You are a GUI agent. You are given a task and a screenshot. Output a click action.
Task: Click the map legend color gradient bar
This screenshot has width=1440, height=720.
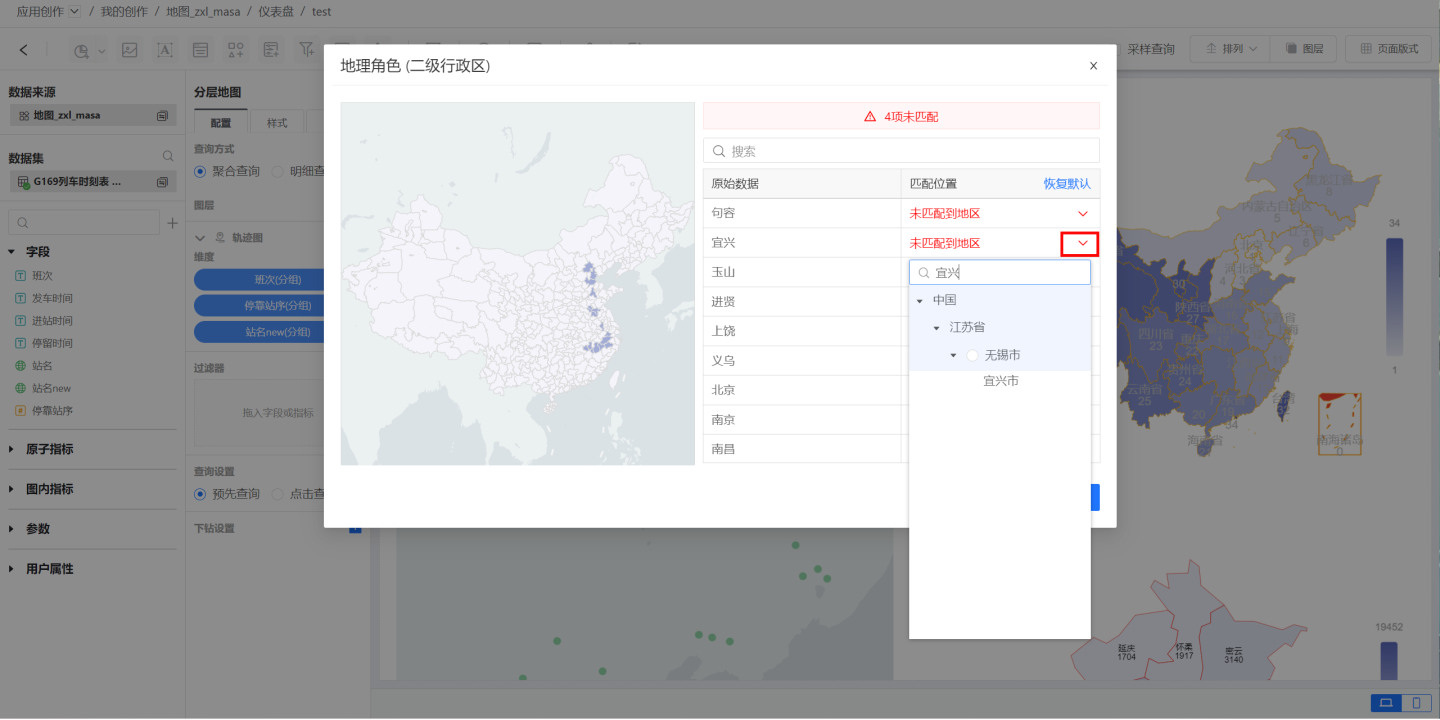tap(1394, 297)
